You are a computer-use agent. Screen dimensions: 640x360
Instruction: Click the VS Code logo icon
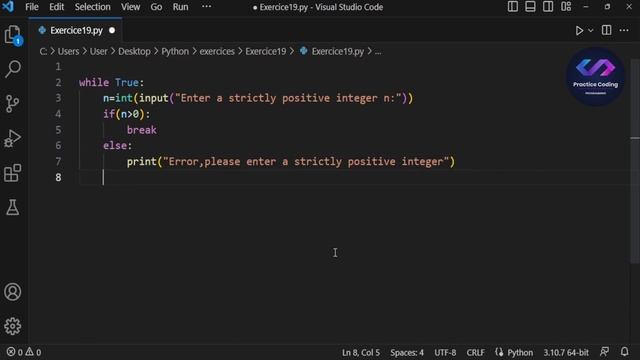8,7
